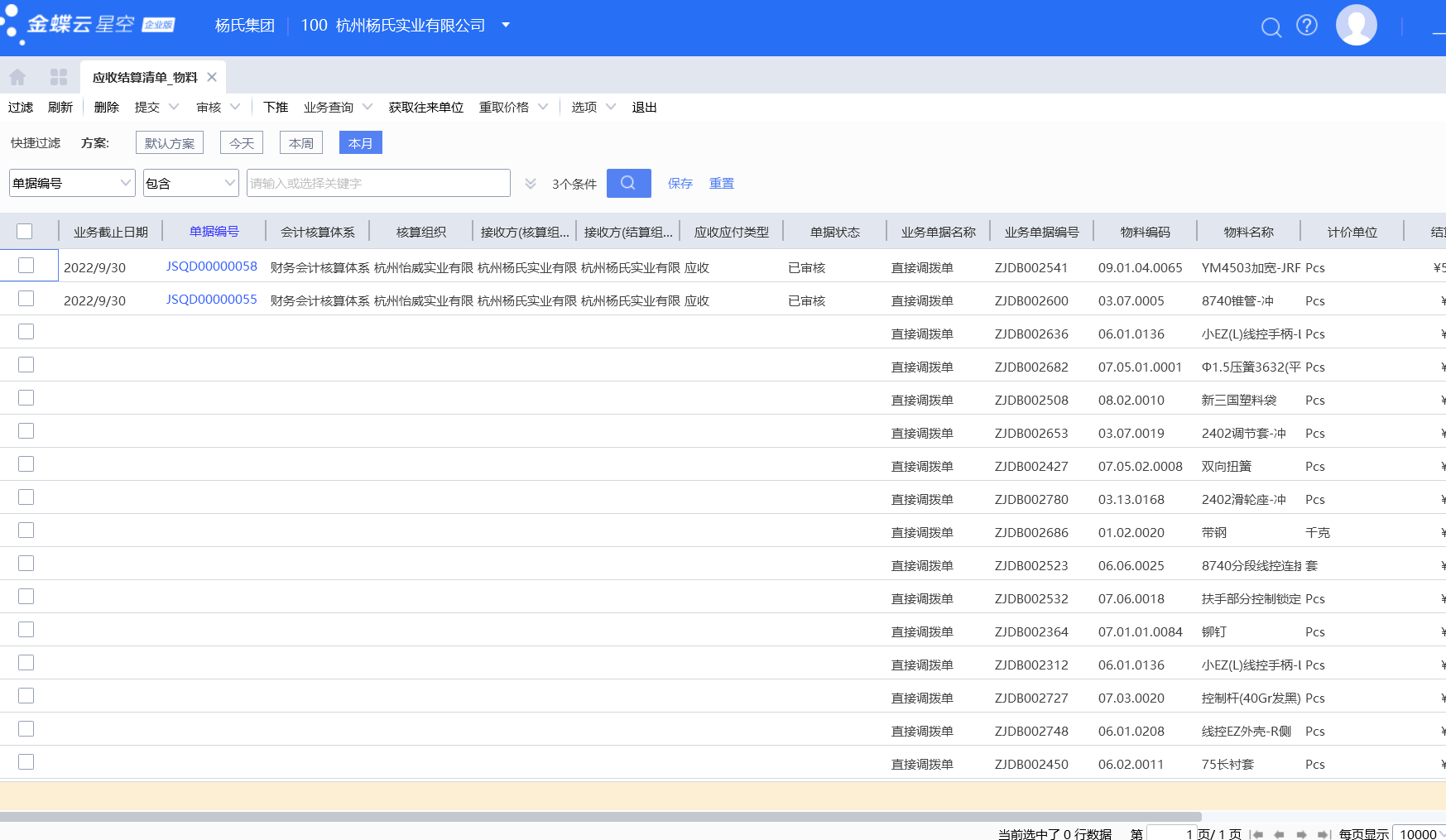The image size is (1446, 840).
Task: Click the 刷新 toolbar item
Action: point(60,107)
